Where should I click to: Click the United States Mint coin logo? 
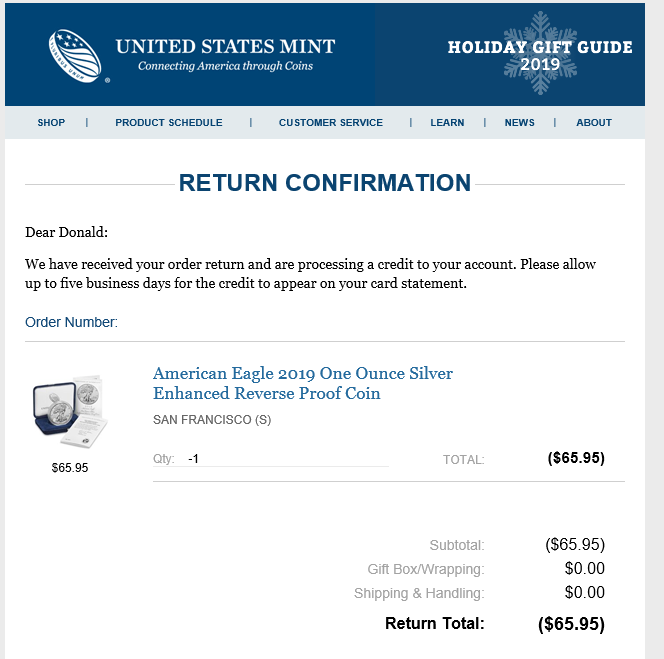click(75, 56)
